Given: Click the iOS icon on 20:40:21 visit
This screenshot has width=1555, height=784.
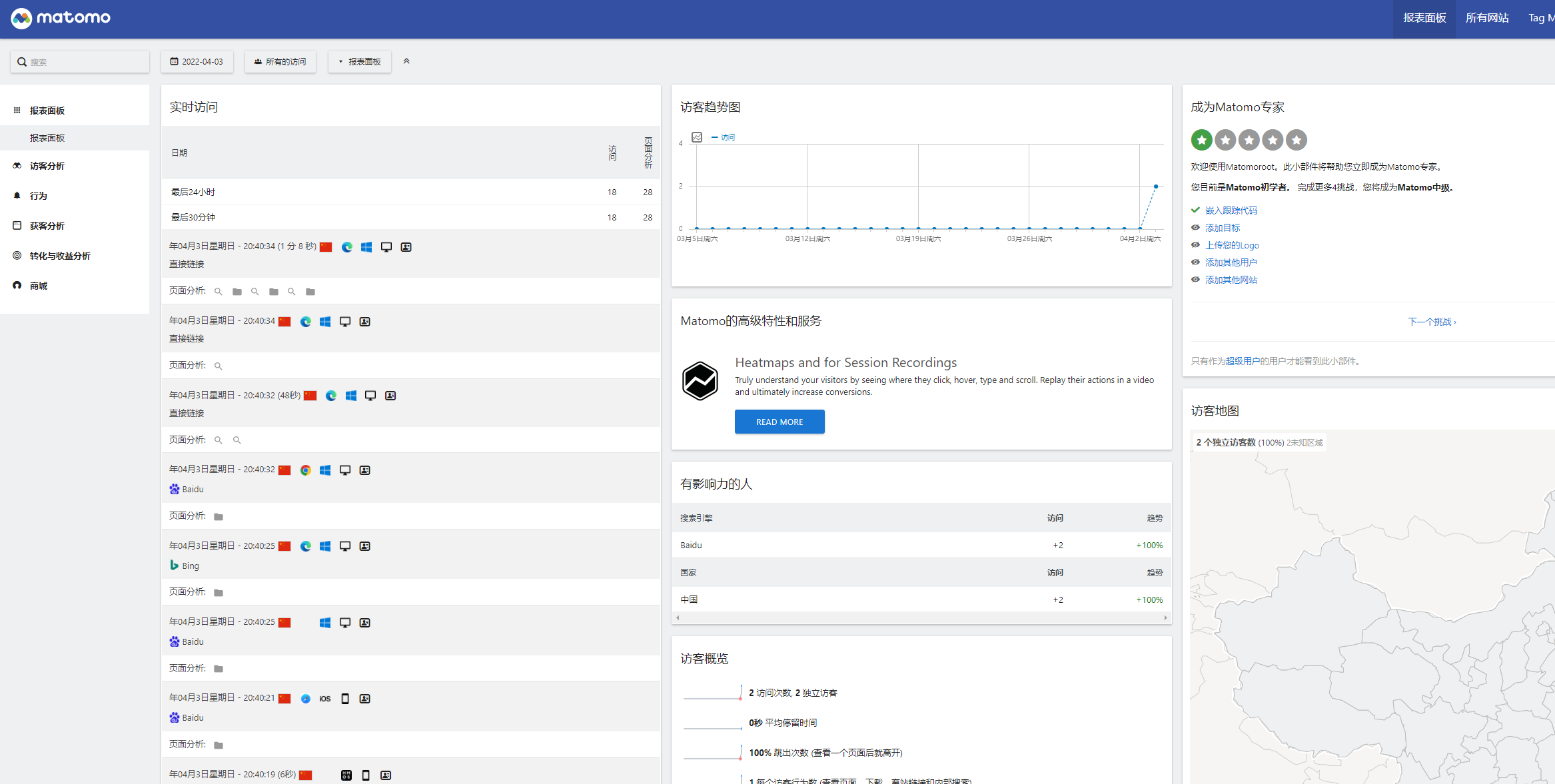Looking at the screenshot, I should tap(325, 699).
